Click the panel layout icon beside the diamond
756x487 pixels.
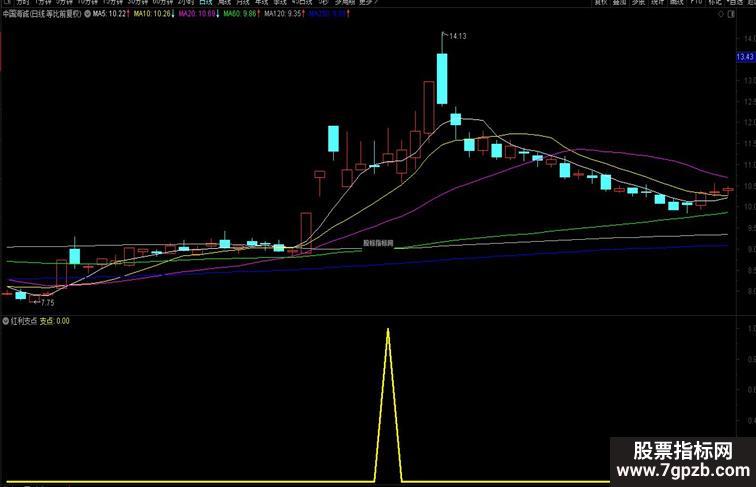tap(731, 14)
